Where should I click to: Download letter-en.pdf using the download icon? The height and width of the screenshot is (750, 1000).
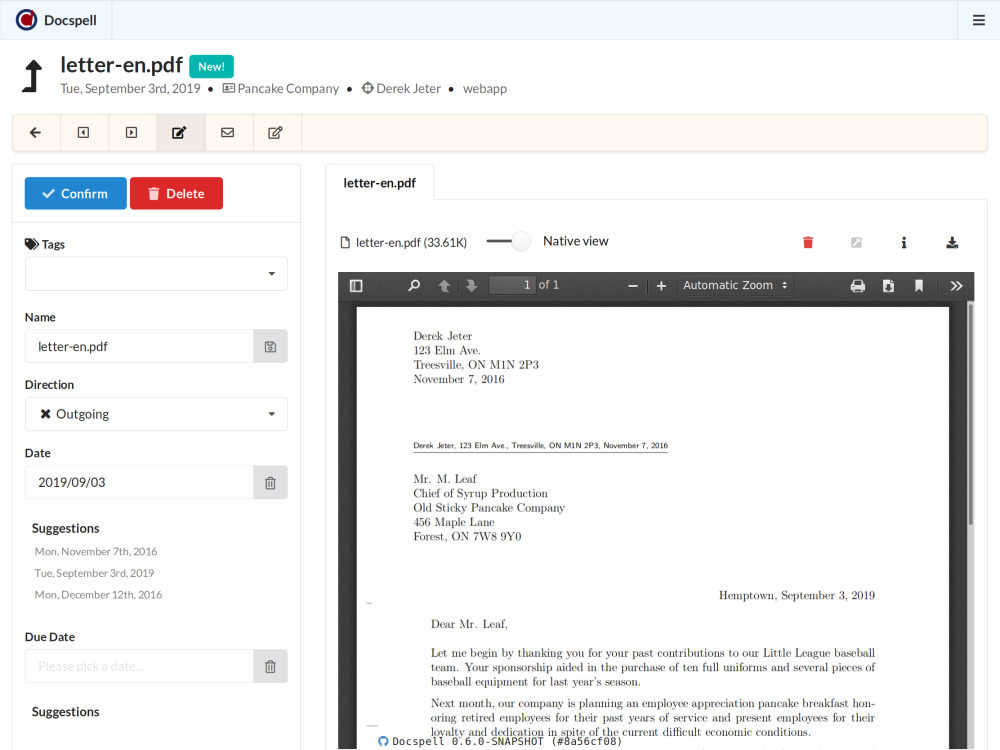click(952, 242)
